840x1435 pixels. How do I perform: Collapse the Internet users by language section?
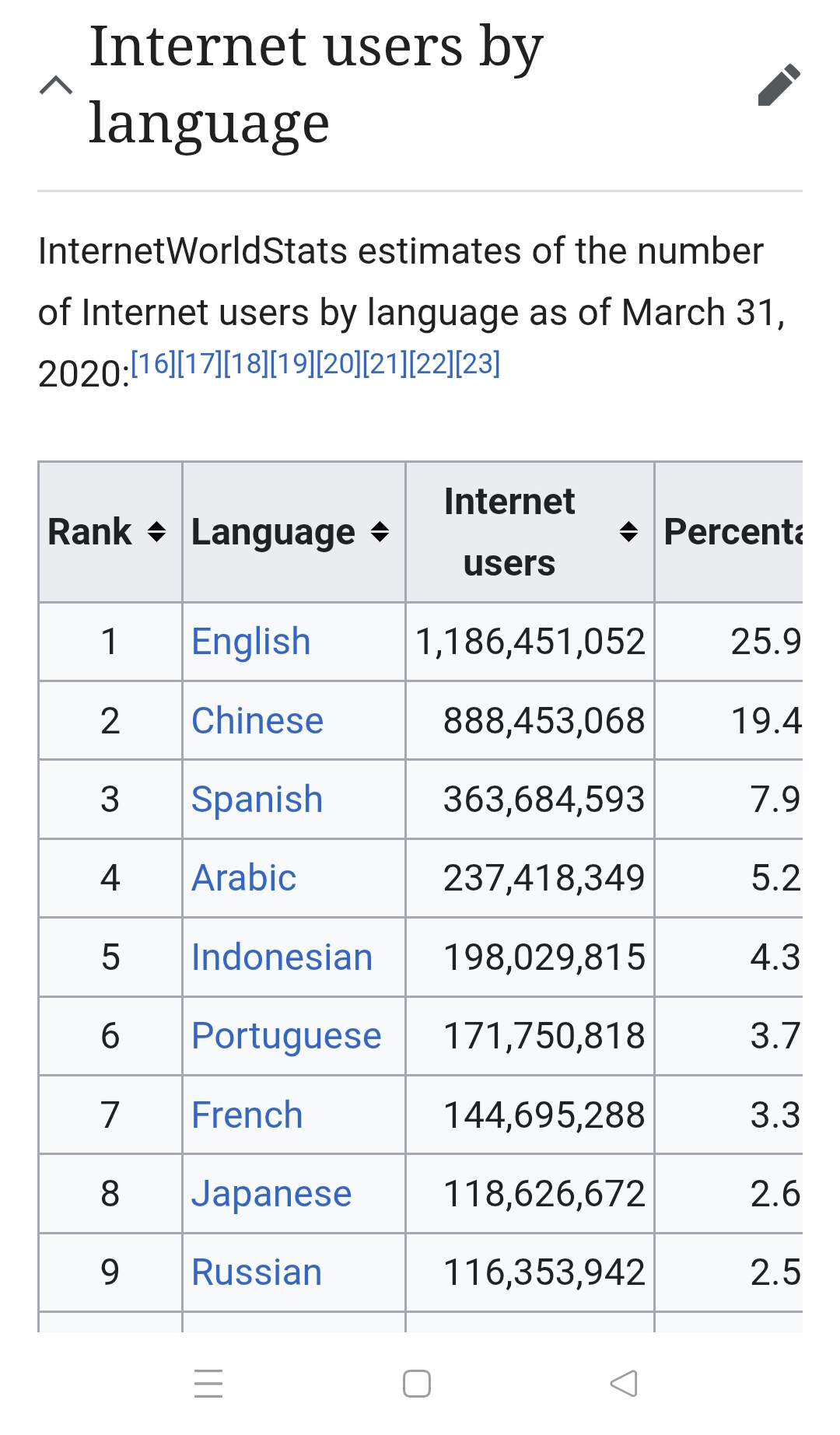56,85
